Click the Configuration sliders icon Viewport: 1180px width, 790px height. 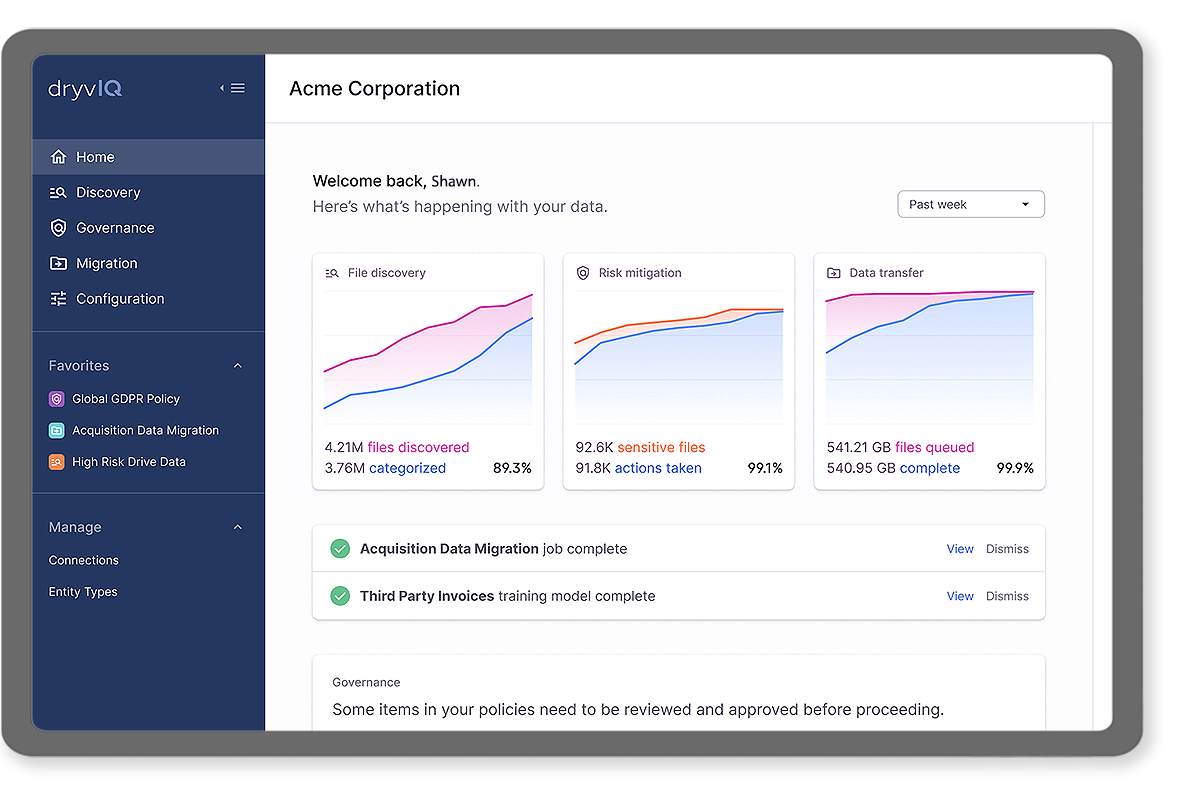[58, 299]
